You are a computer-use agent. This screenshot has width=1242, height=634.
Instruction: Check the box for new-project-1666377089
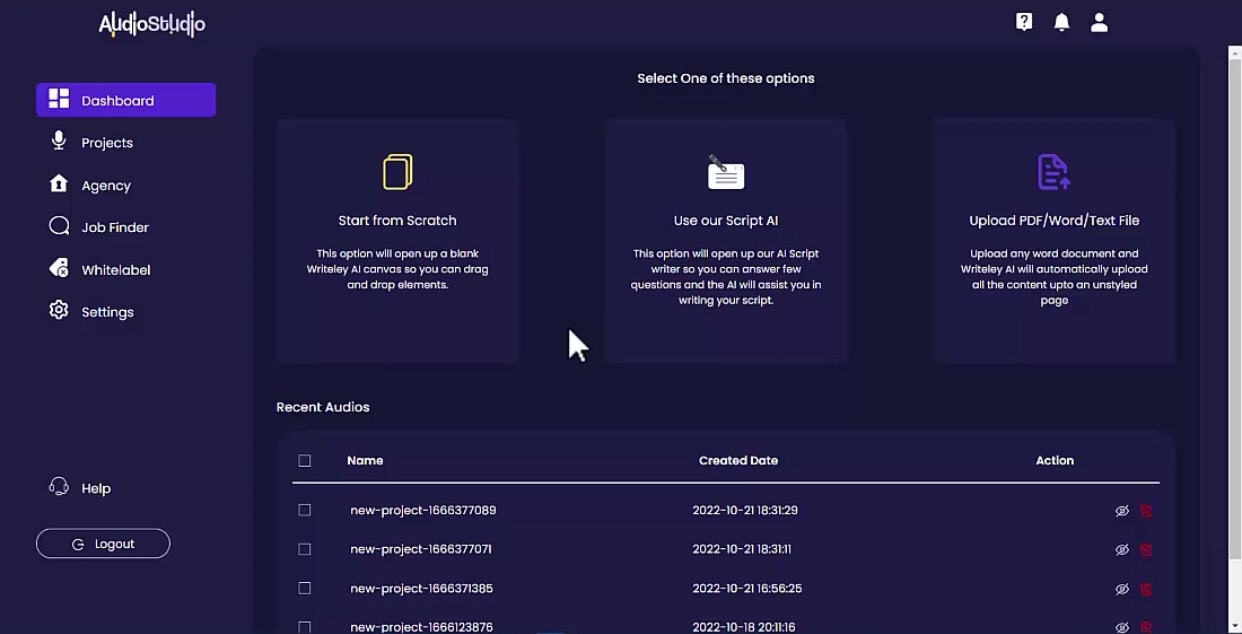[305, 510]
